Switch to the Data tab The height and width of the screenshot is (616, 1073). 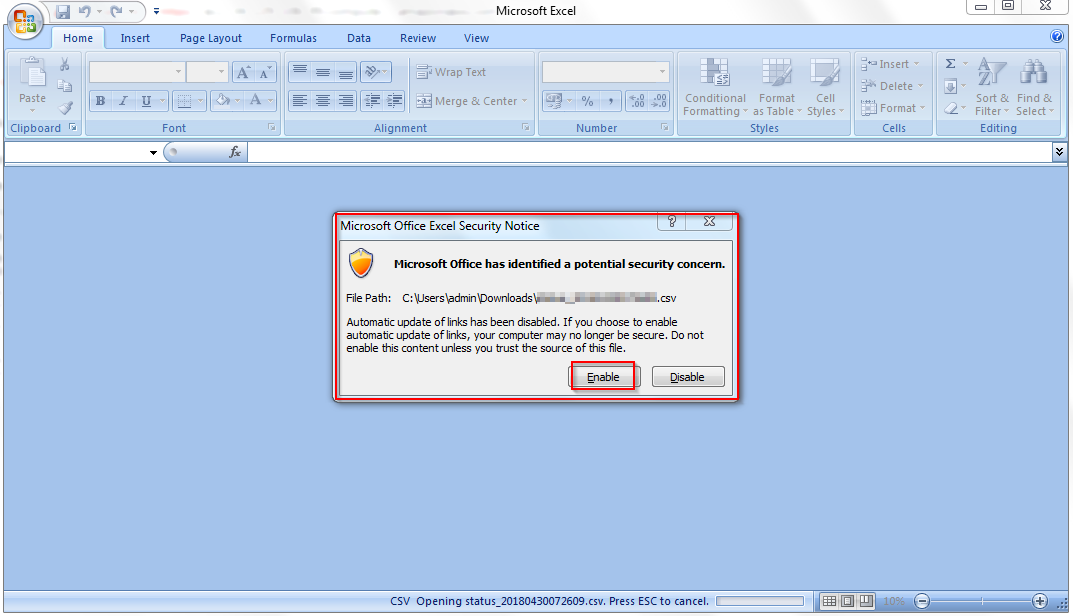tap(359, 38)
